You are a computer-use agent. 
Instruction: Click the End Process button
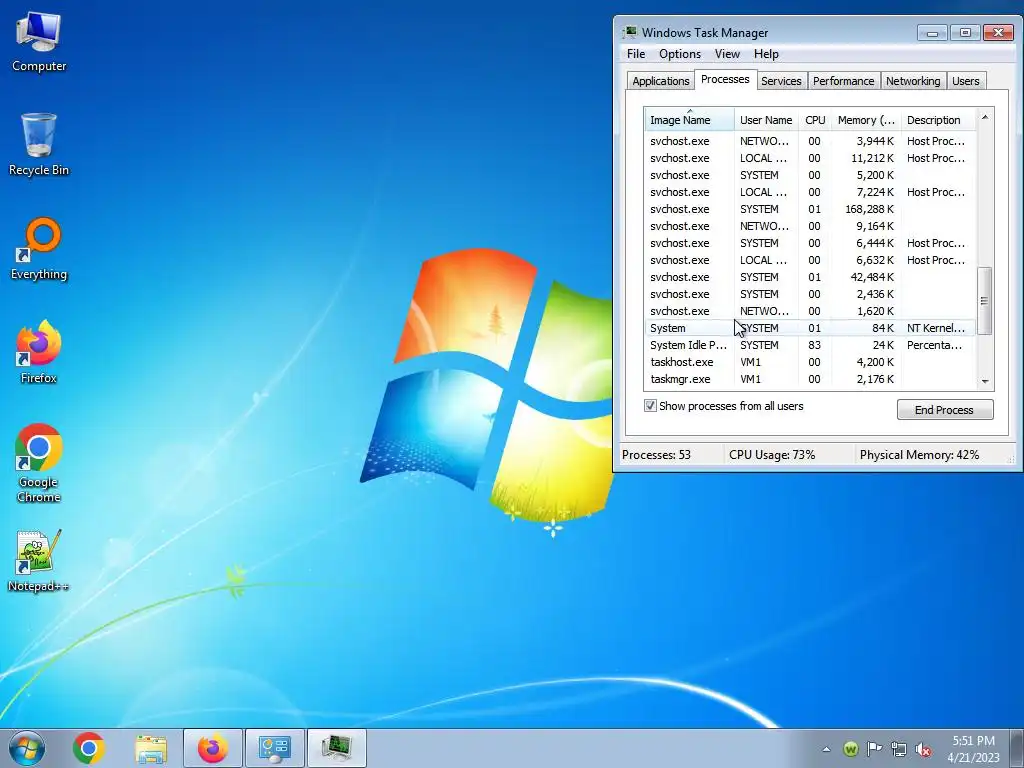[944, 409]
